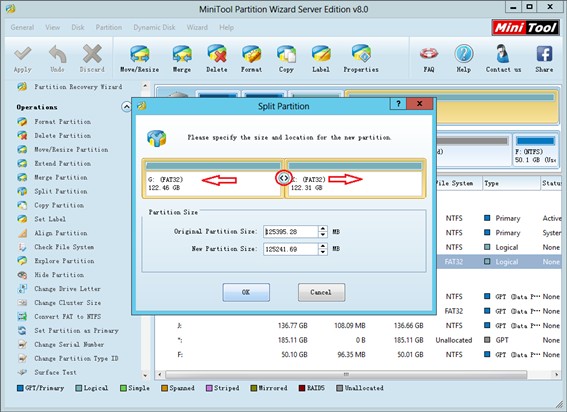Click the Type column header

[x=511, y=183]
